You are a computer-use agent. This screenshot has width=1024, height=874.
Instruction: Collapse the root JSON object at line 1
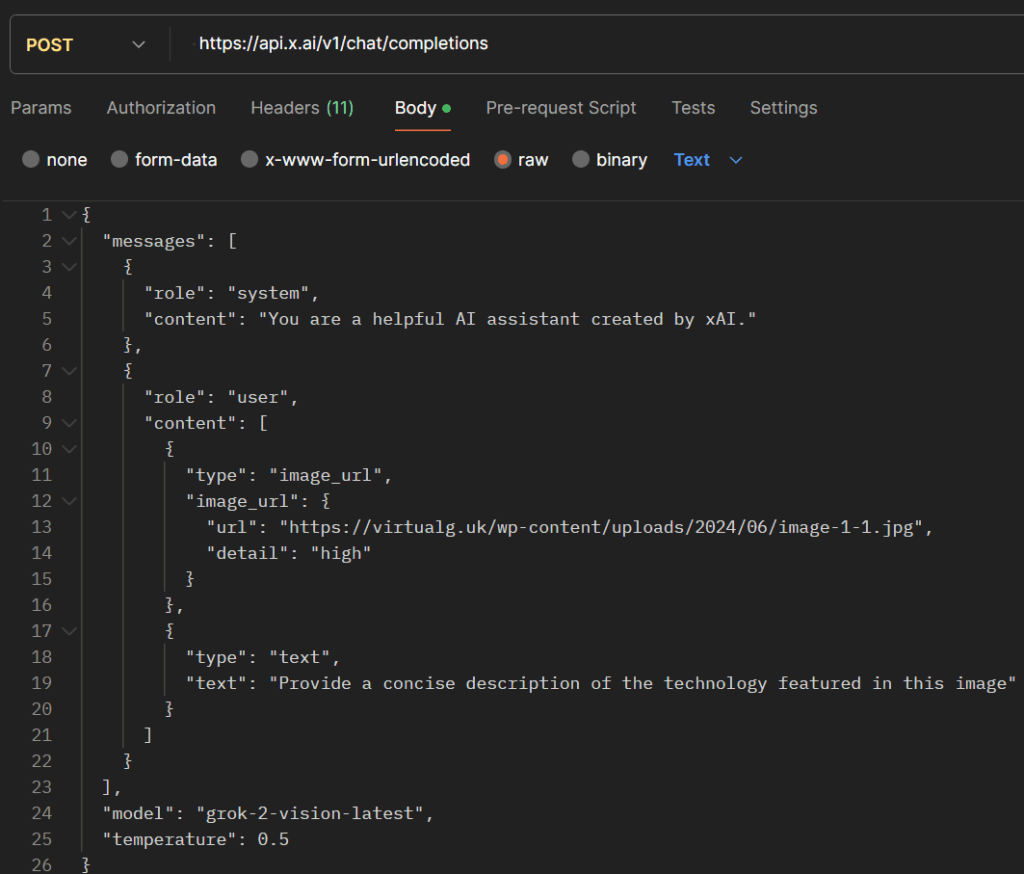[x=68, y=215]
